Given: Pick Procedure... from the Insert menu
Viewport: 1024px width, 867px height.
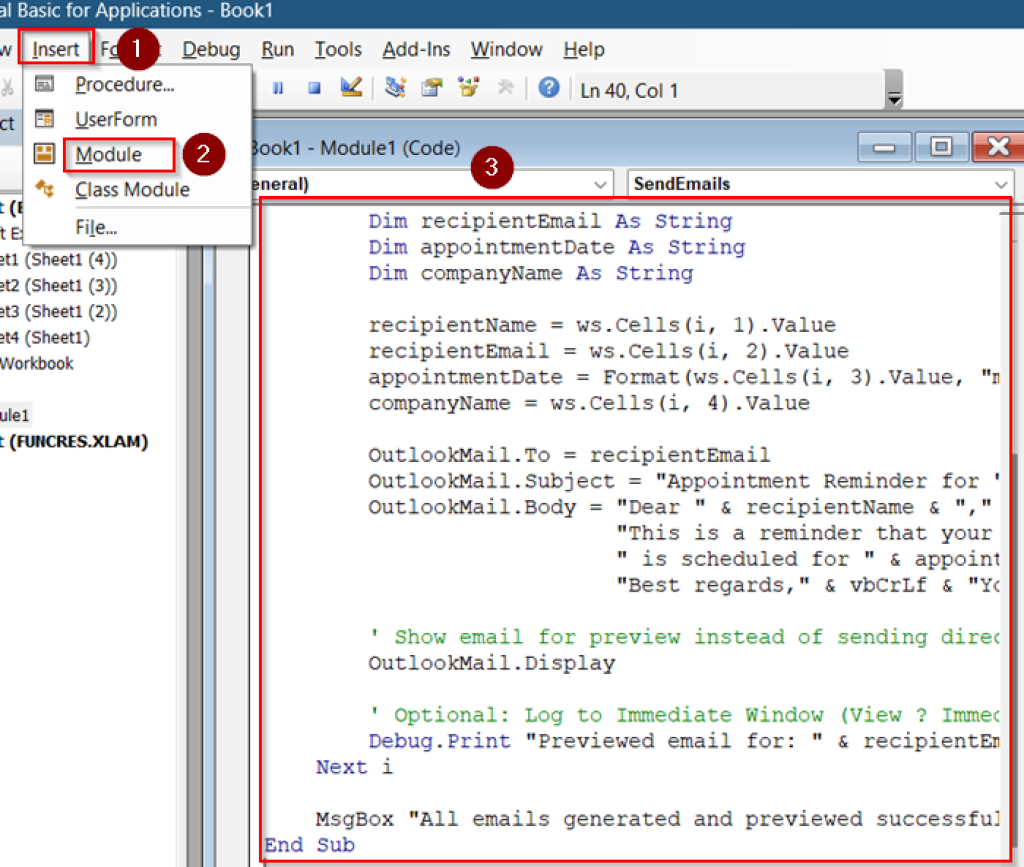Looking at the screenshot, I should pyautogui.click(x=125, y=85).
